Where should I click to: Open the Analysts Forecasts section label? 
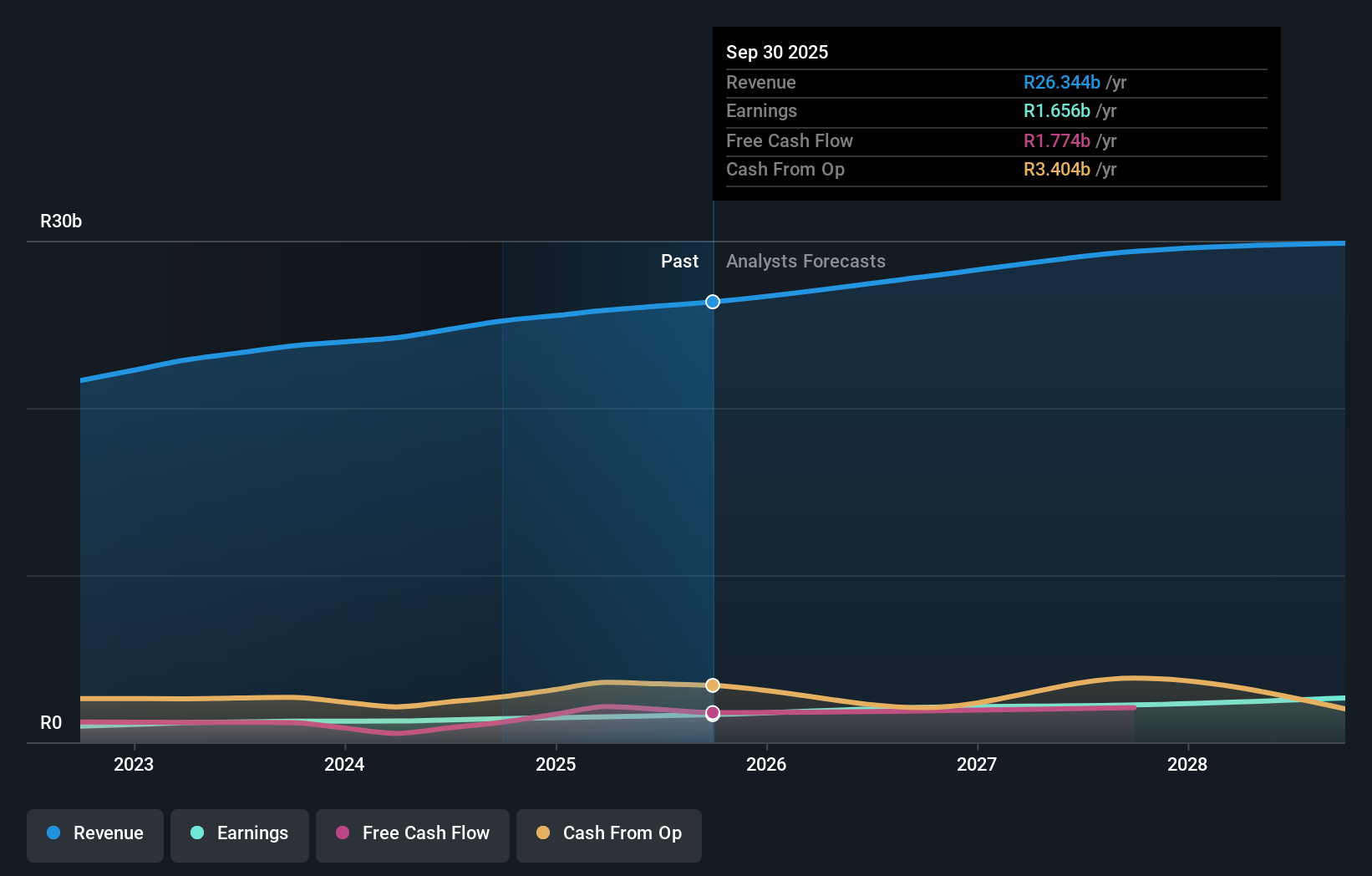[x=805, y=261]
